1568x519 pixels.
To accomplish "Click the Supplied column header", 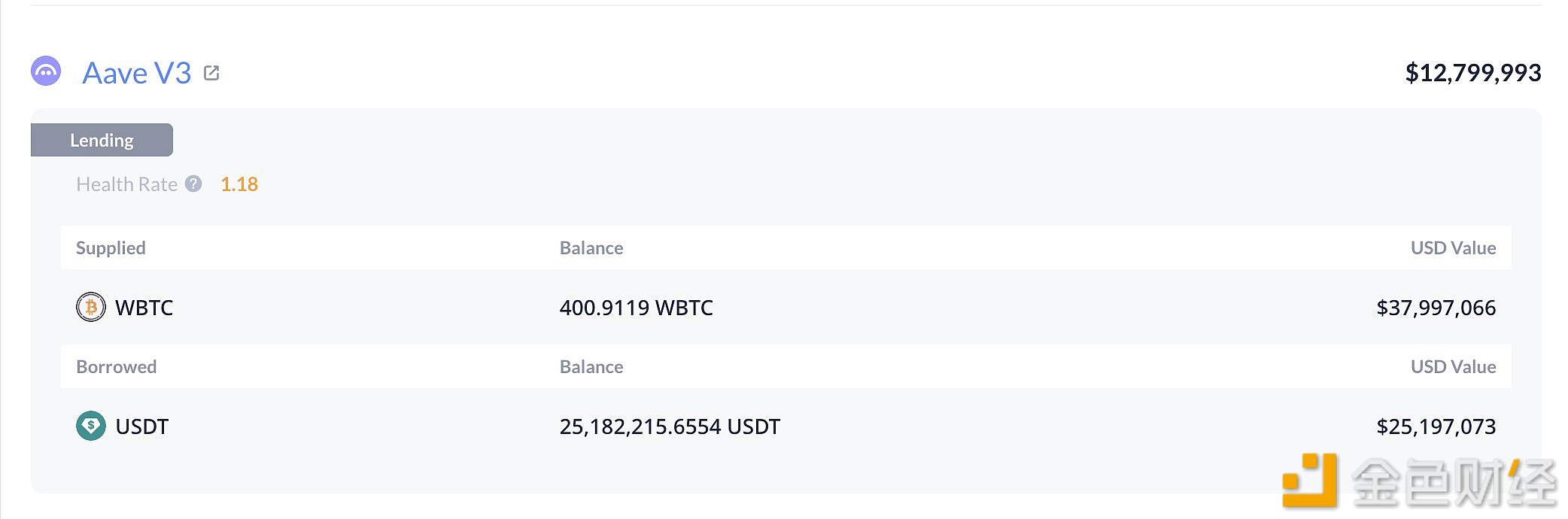I will pyautogui.click(x=111, y=248).
